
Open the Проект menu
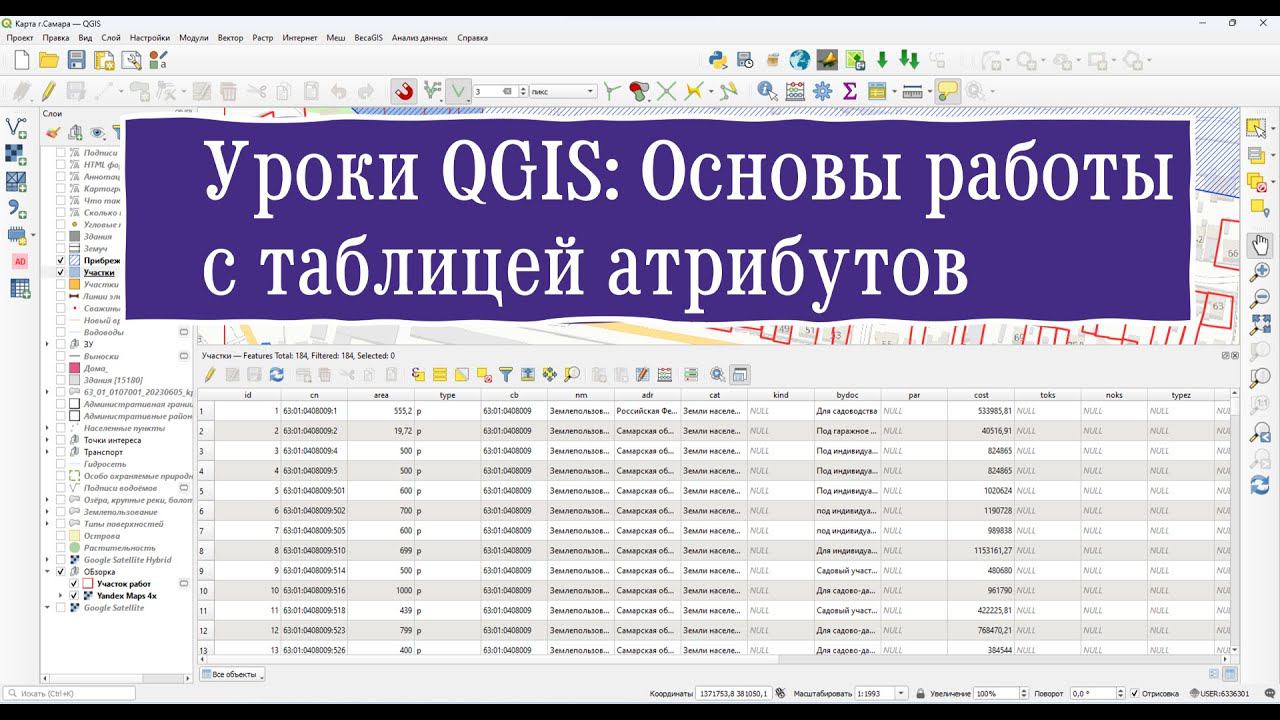coord(20,37)
